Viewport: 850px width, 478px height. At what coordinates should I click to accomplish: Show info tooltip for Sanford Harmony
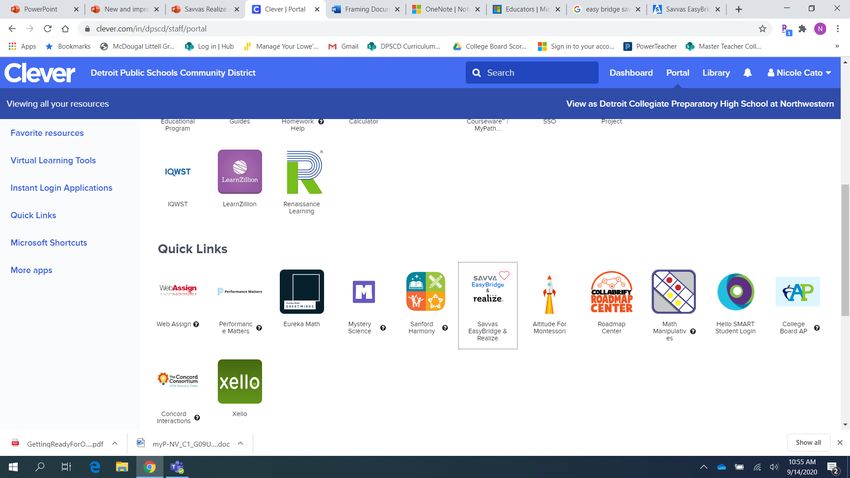pyautogui.click(x=445, y=328)
